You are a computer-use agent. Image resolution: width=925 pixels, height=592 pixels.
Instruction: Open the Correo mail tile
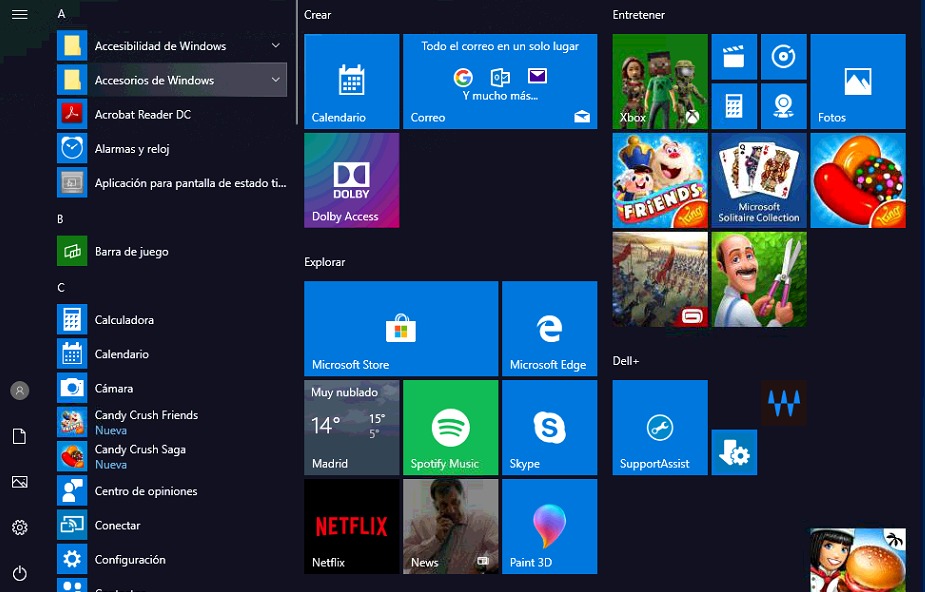pyautogui.click(x=500, y=81)
